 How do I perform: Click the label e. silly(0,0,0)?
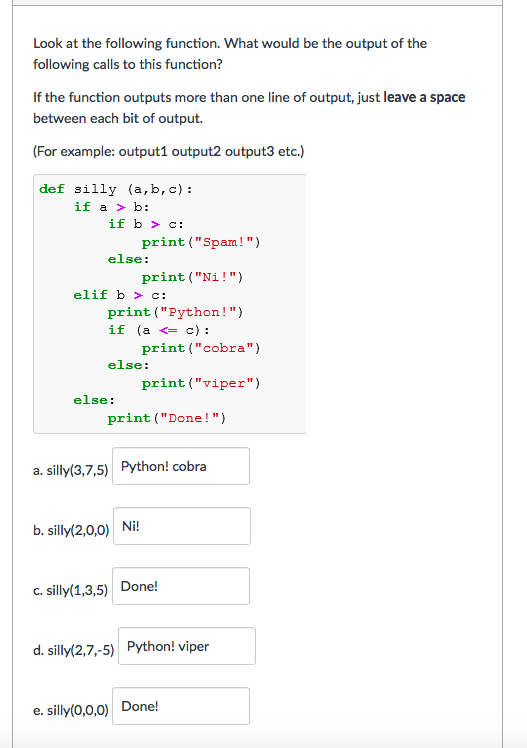pyautogui.click(x=71, y=711)
